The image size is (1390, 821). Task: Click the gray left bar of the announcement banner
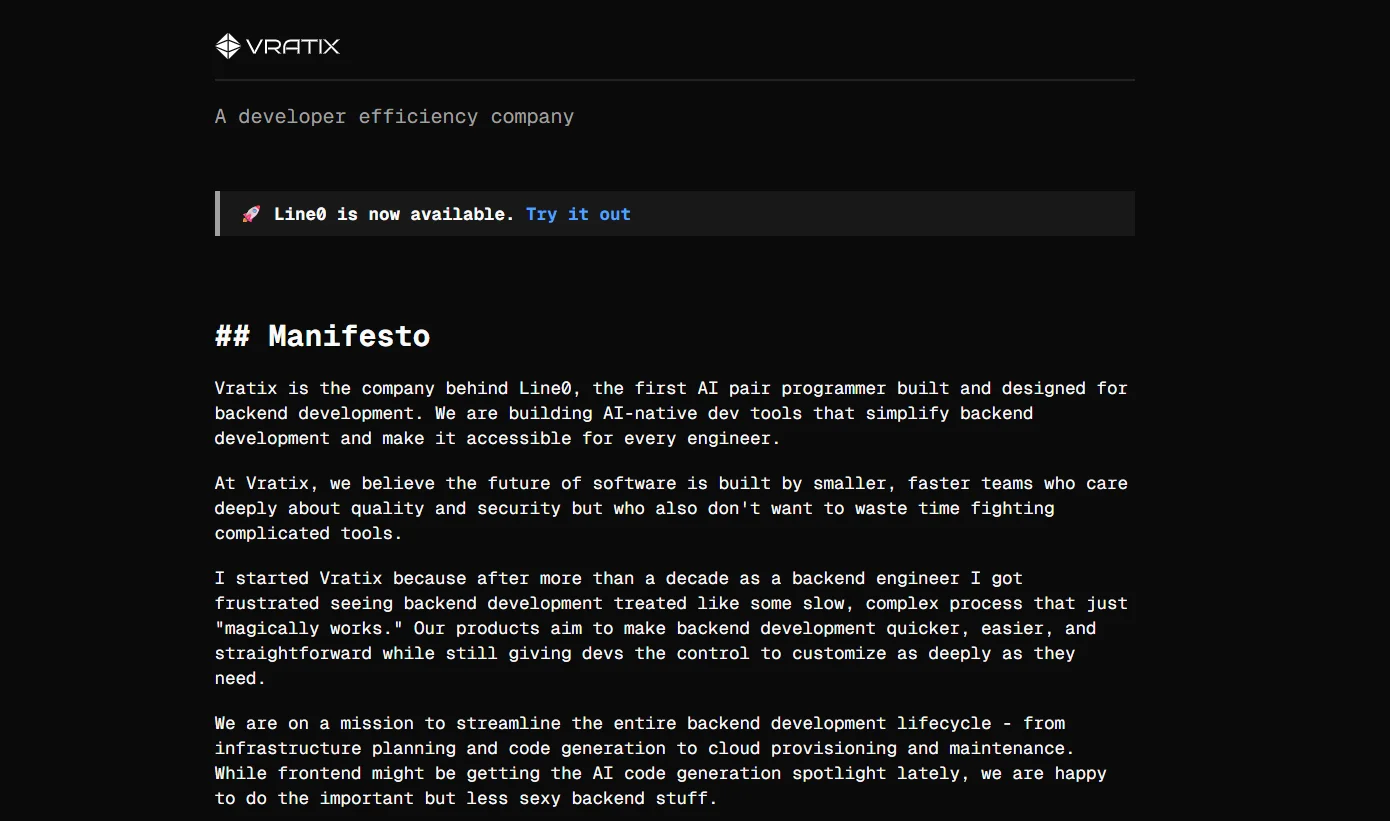point(217,214)
